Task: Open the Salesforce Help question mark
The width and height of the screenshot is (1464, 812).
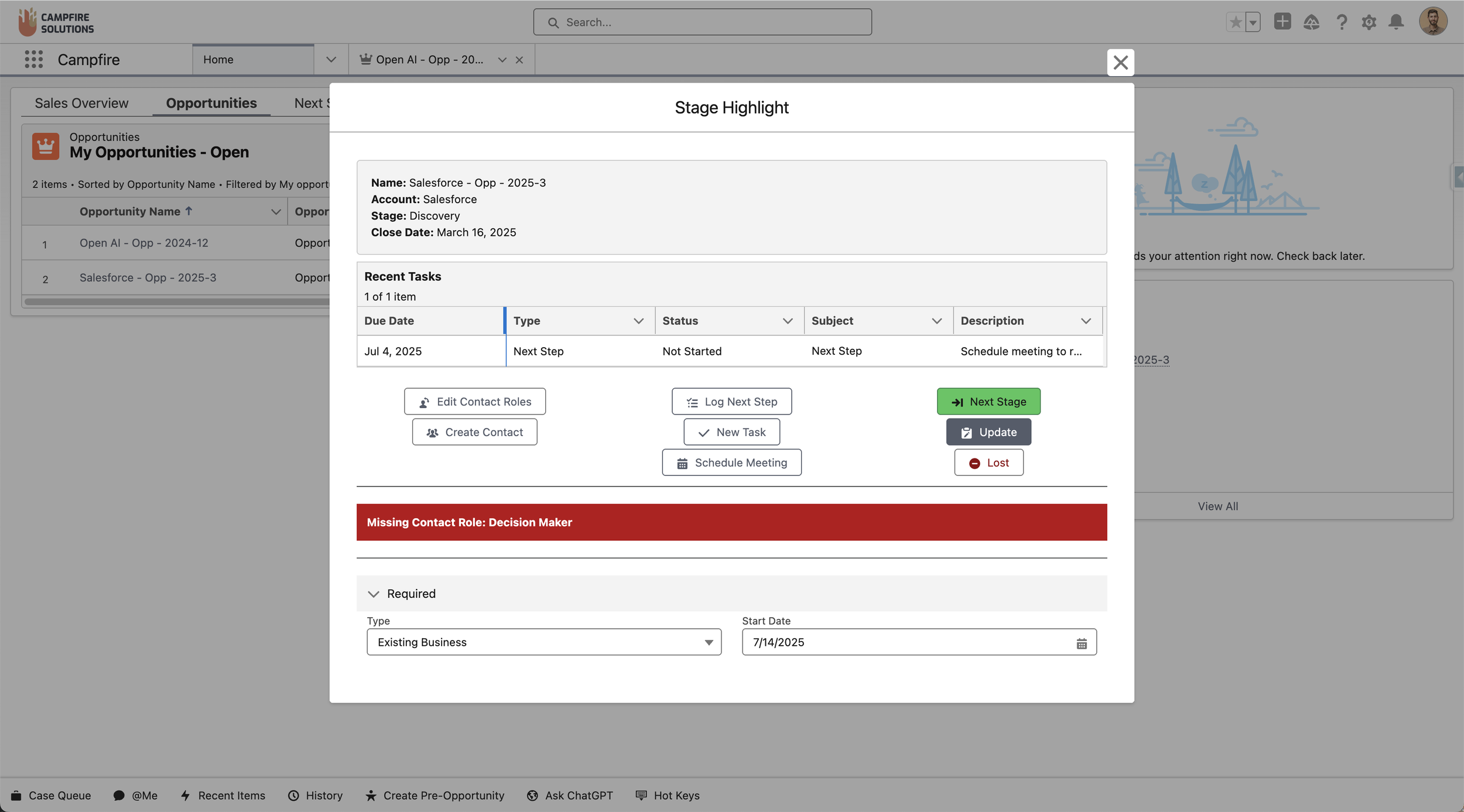Action: pyautogui.click(x=1341, y=22)
